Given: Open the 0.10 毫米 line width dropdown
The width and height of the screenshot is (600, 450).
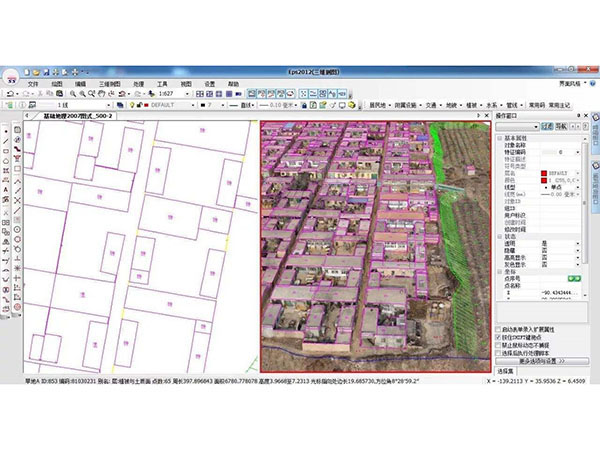Looking at the screenshot, I should click(296, 105).
